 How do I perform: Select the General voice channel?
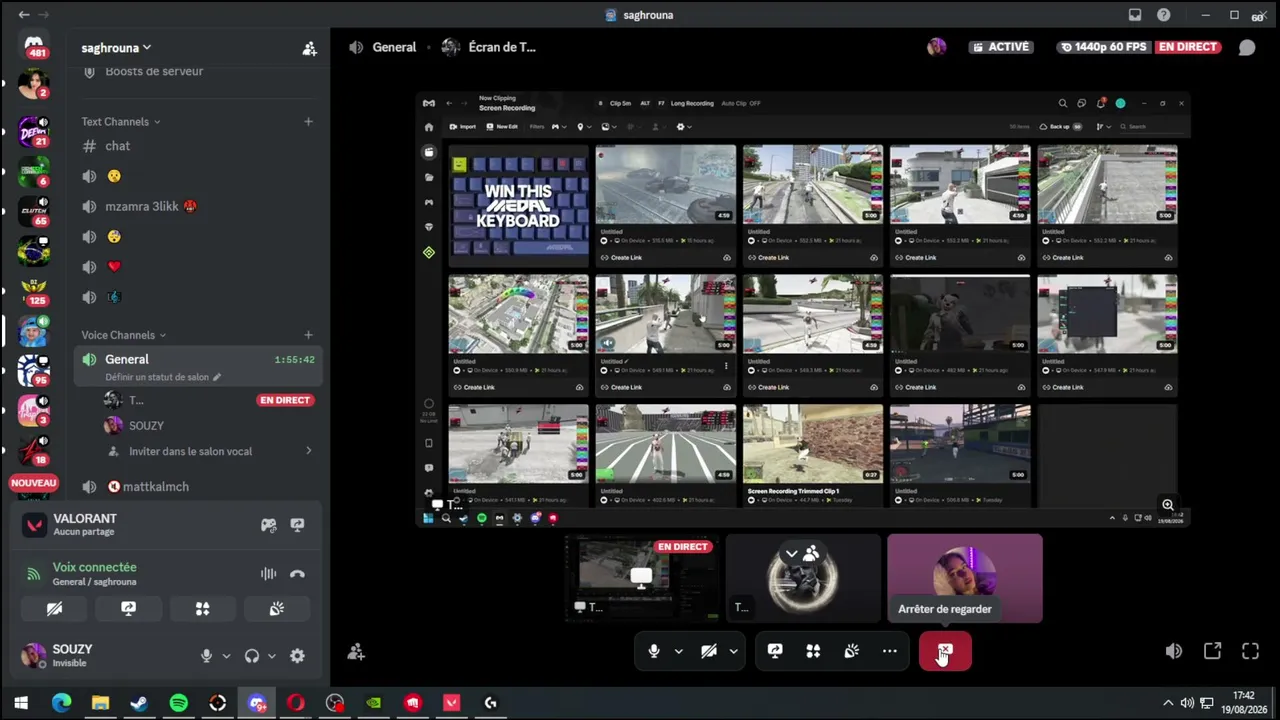[197, 366]
